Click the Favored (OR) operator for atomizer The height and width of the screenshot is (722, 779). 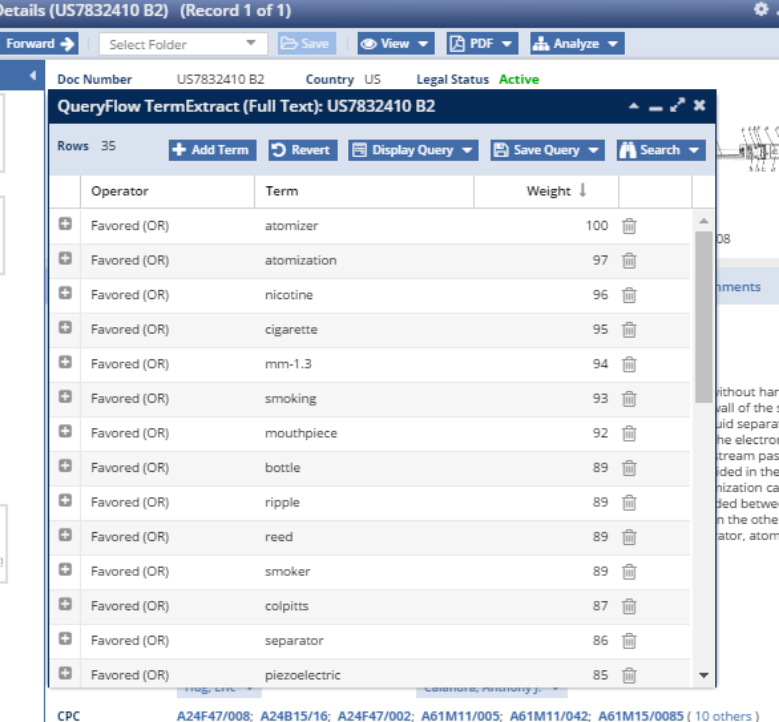130,226
